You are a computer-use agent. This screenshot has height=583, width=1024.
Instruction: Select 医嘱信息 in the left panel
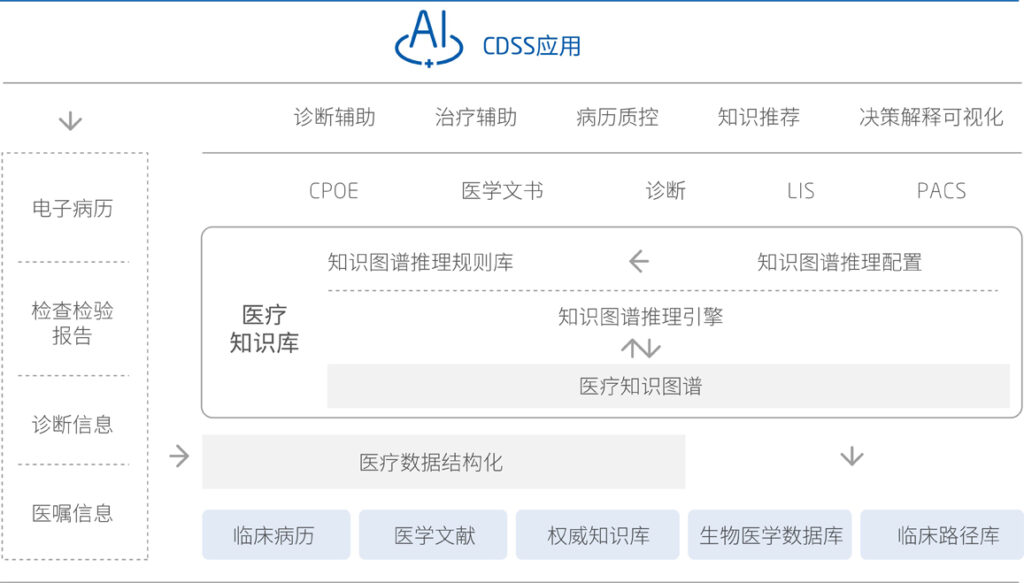click(73, 513)
